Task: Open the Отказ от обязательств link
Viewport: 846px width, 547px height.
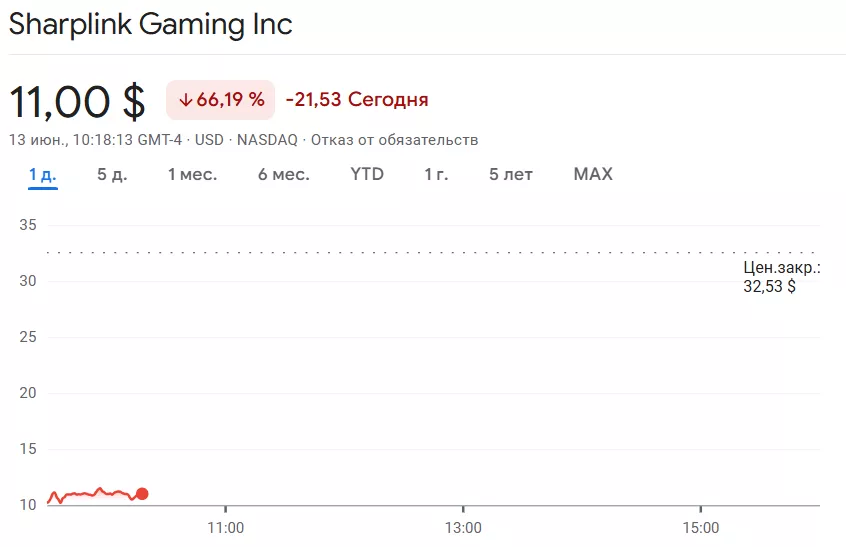Action: tap(394, 139)
